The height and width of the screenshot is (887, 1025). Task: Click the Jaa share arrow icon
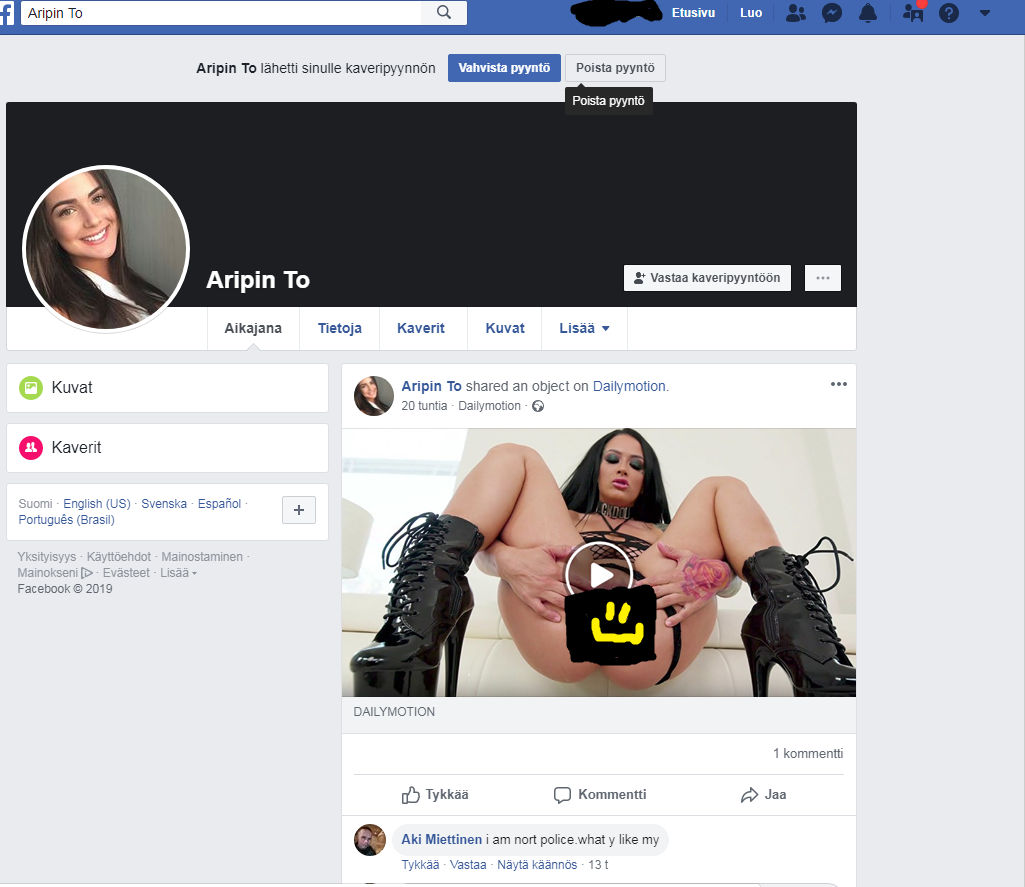point(750,795)
